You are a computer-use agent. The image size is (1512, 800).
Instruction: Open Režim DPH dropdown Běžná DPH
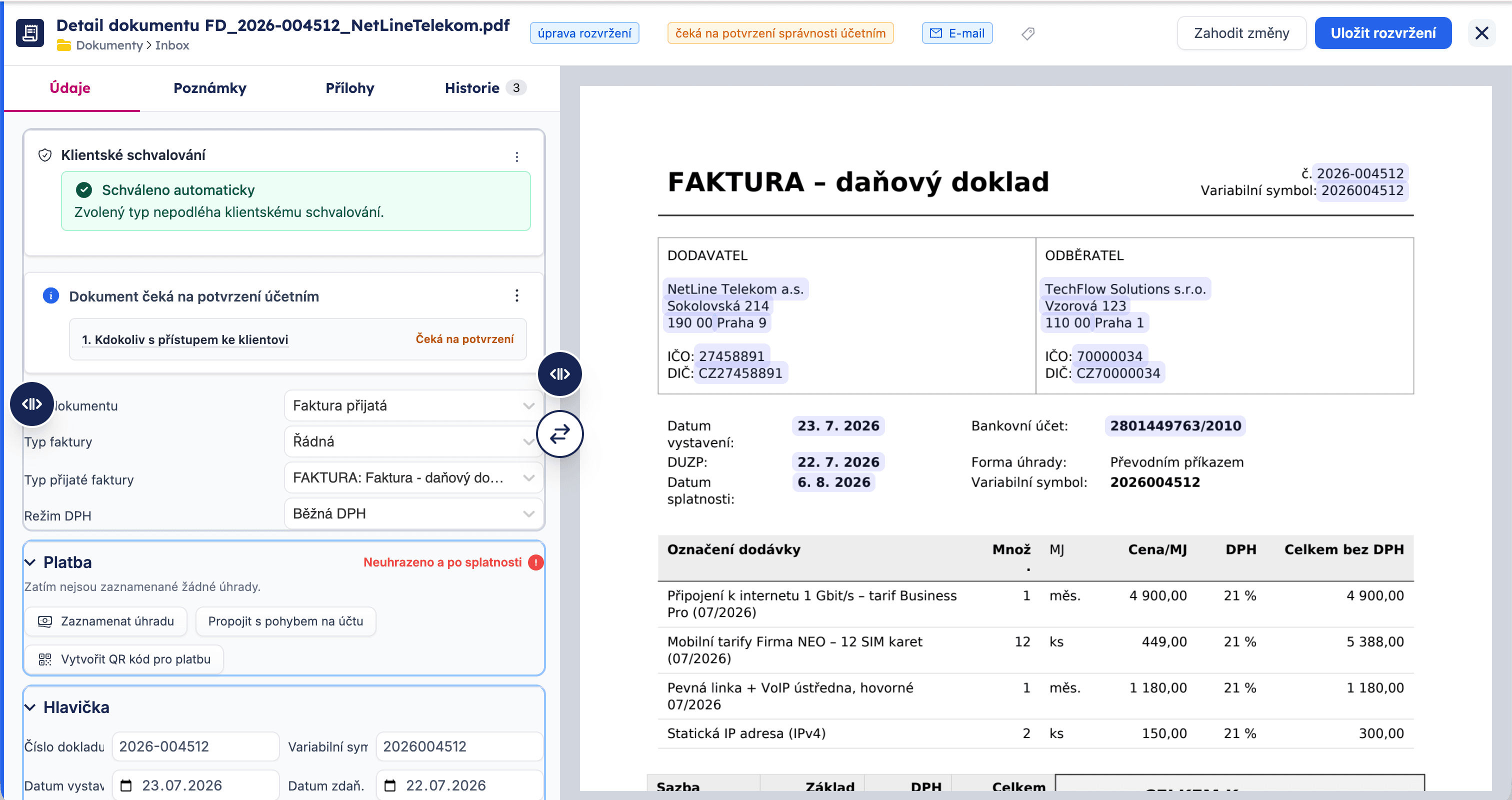tap(413, 513)
